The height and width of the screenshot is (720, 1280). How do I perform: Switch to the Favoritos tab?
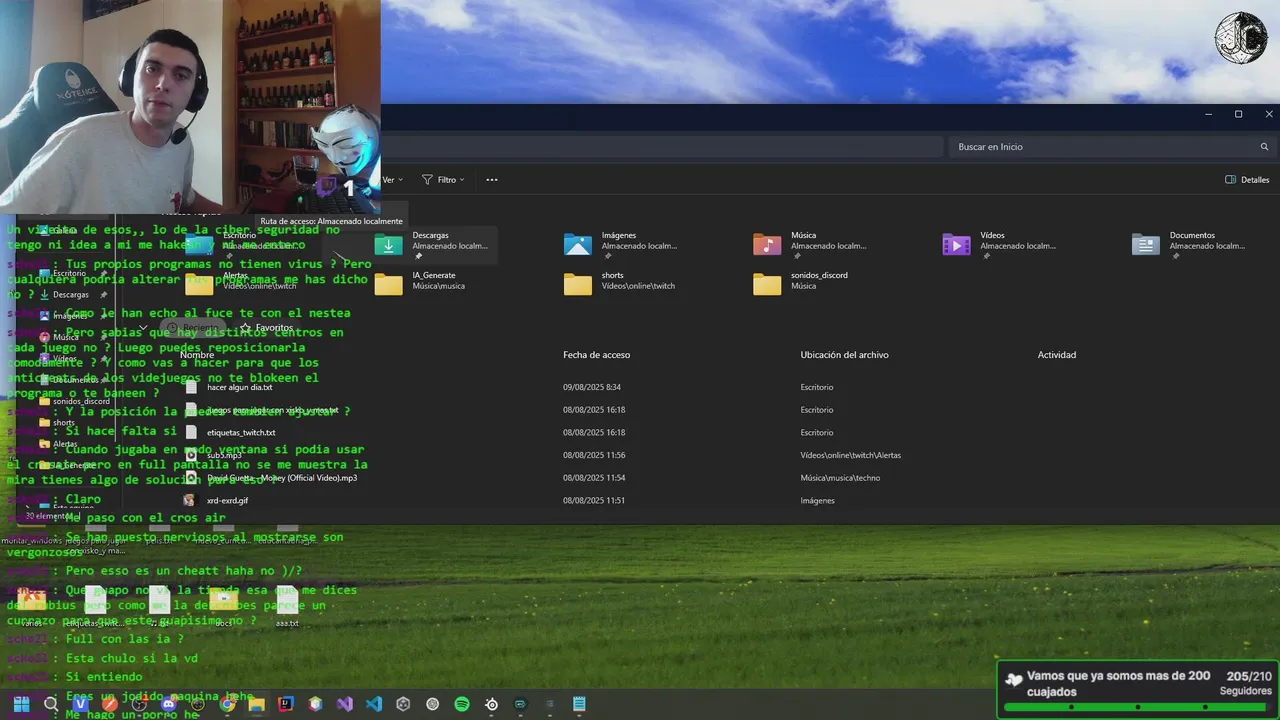pos(266,327)
